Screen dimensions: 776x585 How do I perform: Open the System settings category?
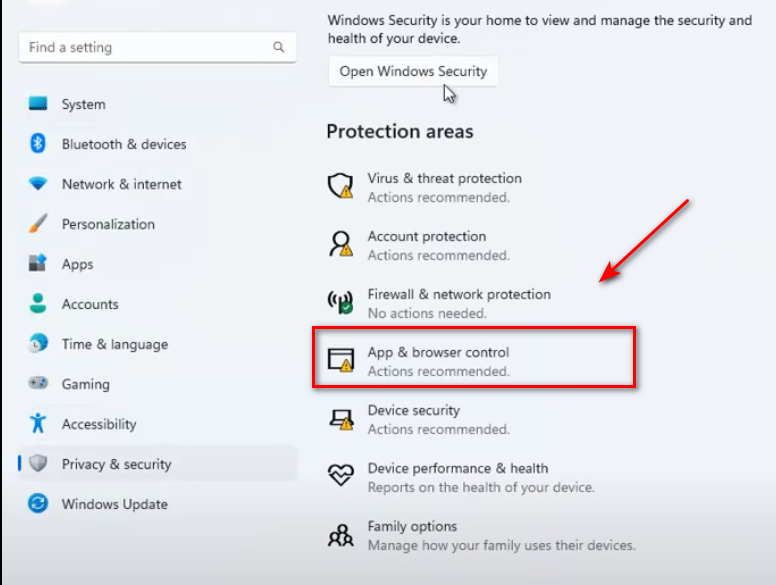tap(83, 104)
